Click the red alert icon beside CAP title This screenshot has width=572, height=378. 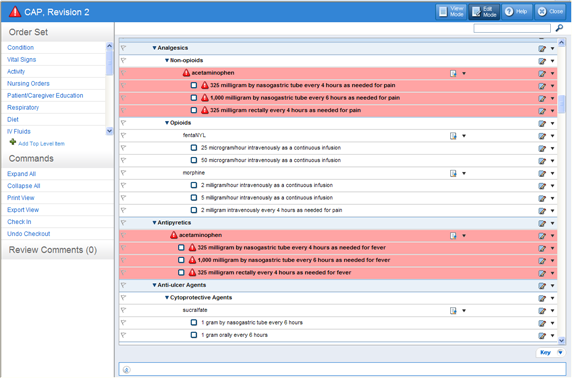click(15, 12)
